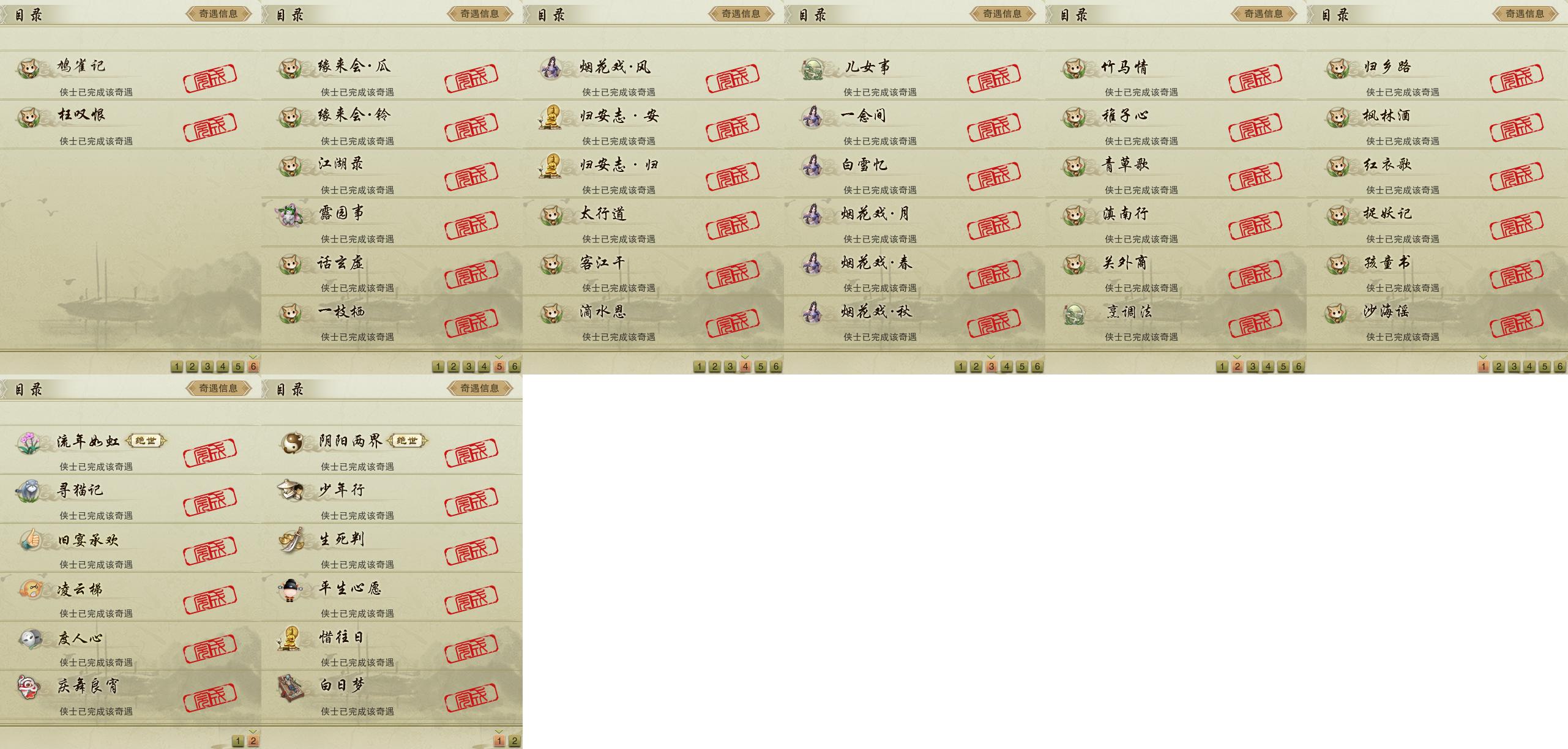The image size is (1568, 749).
Task: Select the lion dance icon beside 庆舞良宵
Action: point(28,687)
